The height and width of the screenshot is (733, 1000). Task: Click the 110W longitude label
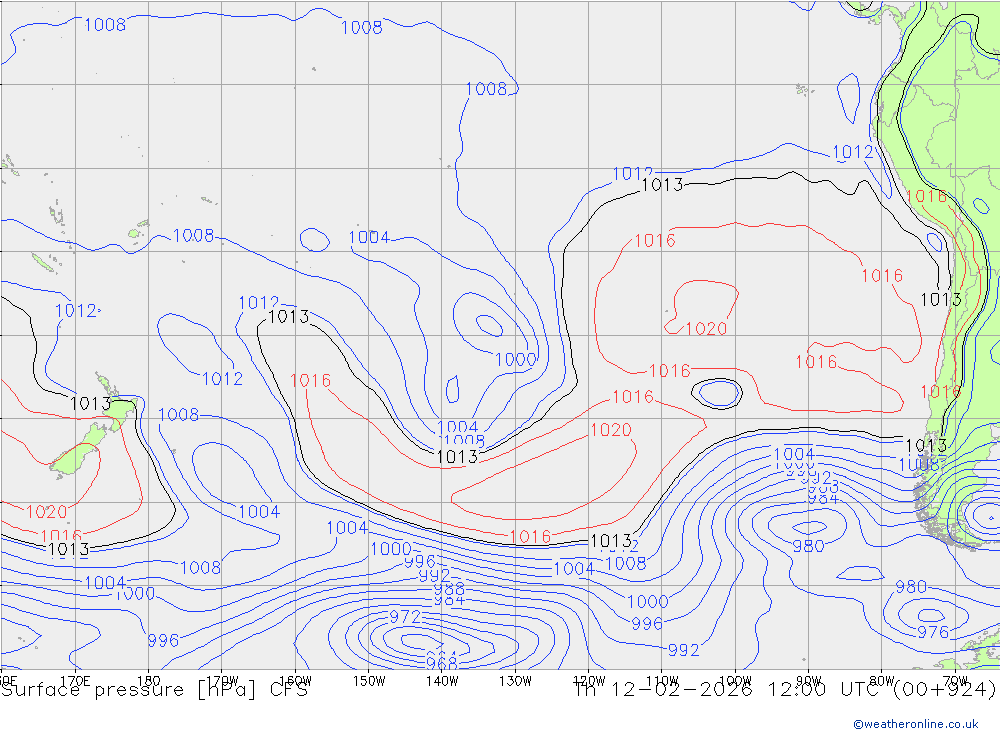(x=662, y=681)
